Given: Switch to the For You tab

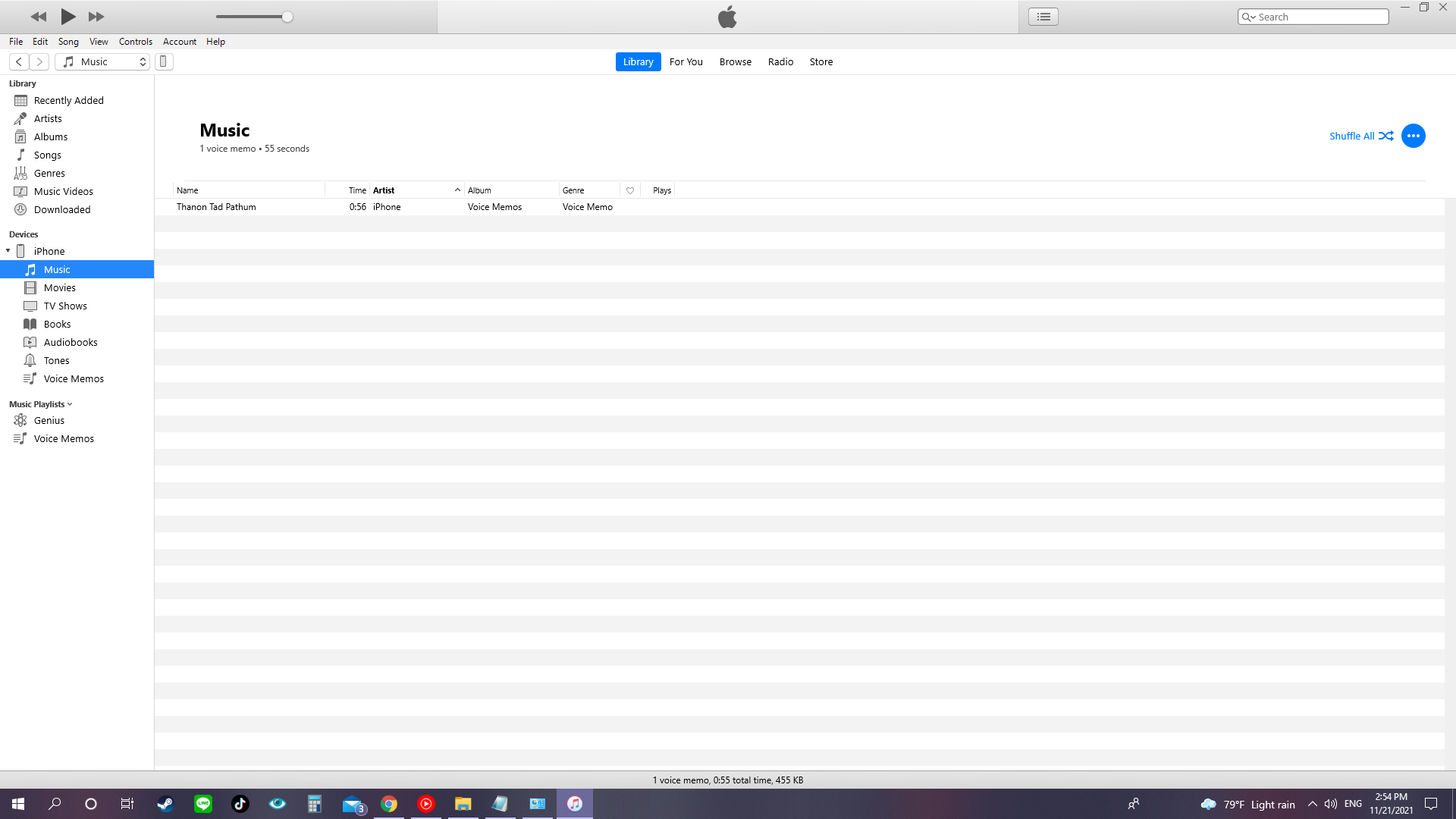Looking at the screenshot, I should coord(686,62).
